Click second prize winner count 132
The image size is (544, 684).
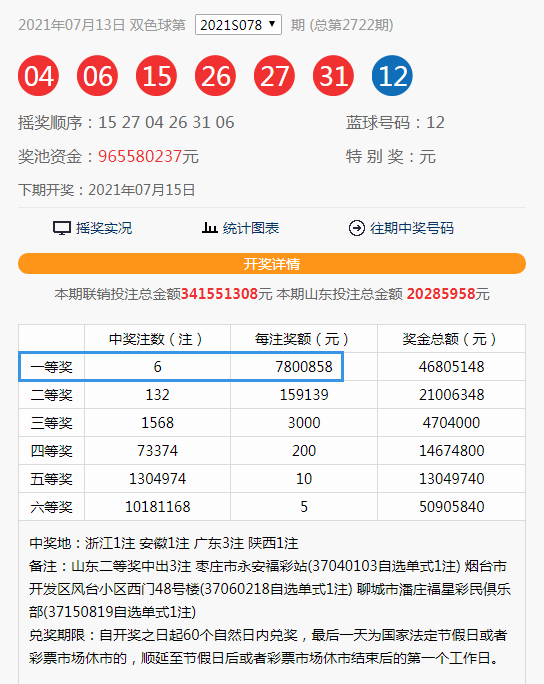pos(157,395)
